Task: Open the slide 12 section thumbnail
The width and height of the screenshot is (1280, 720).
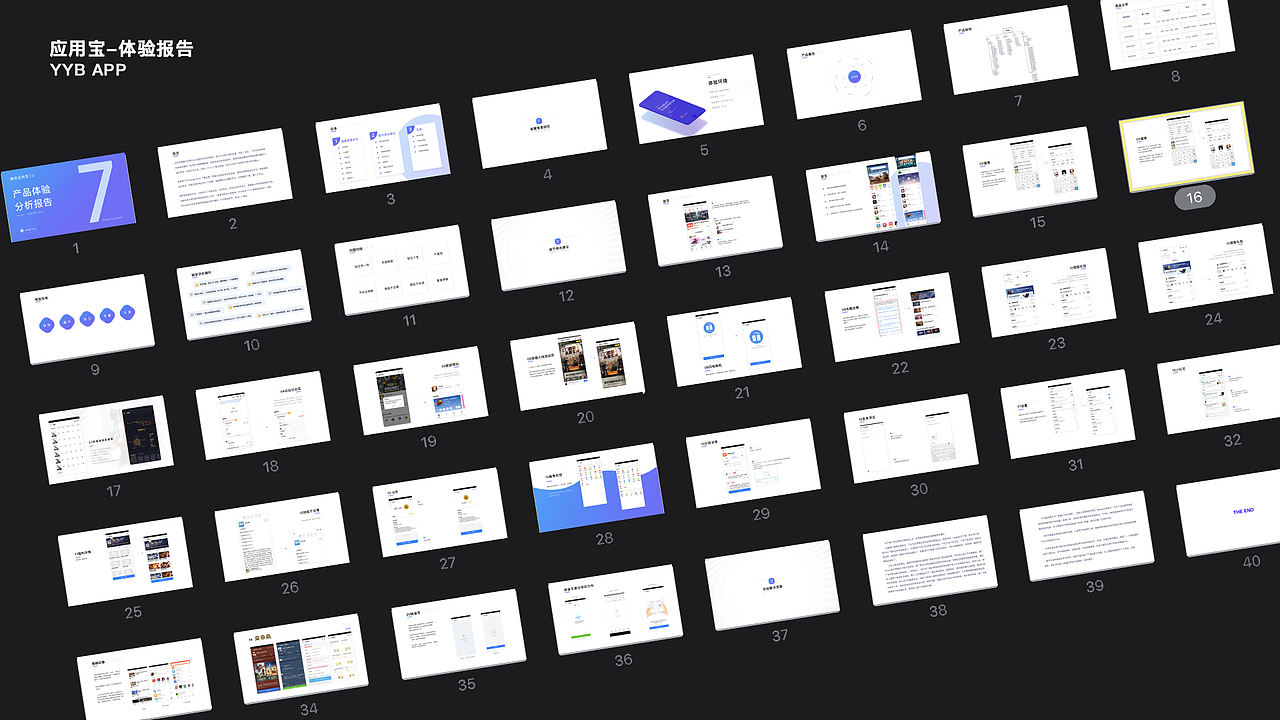Action: (x=559, y=246)
